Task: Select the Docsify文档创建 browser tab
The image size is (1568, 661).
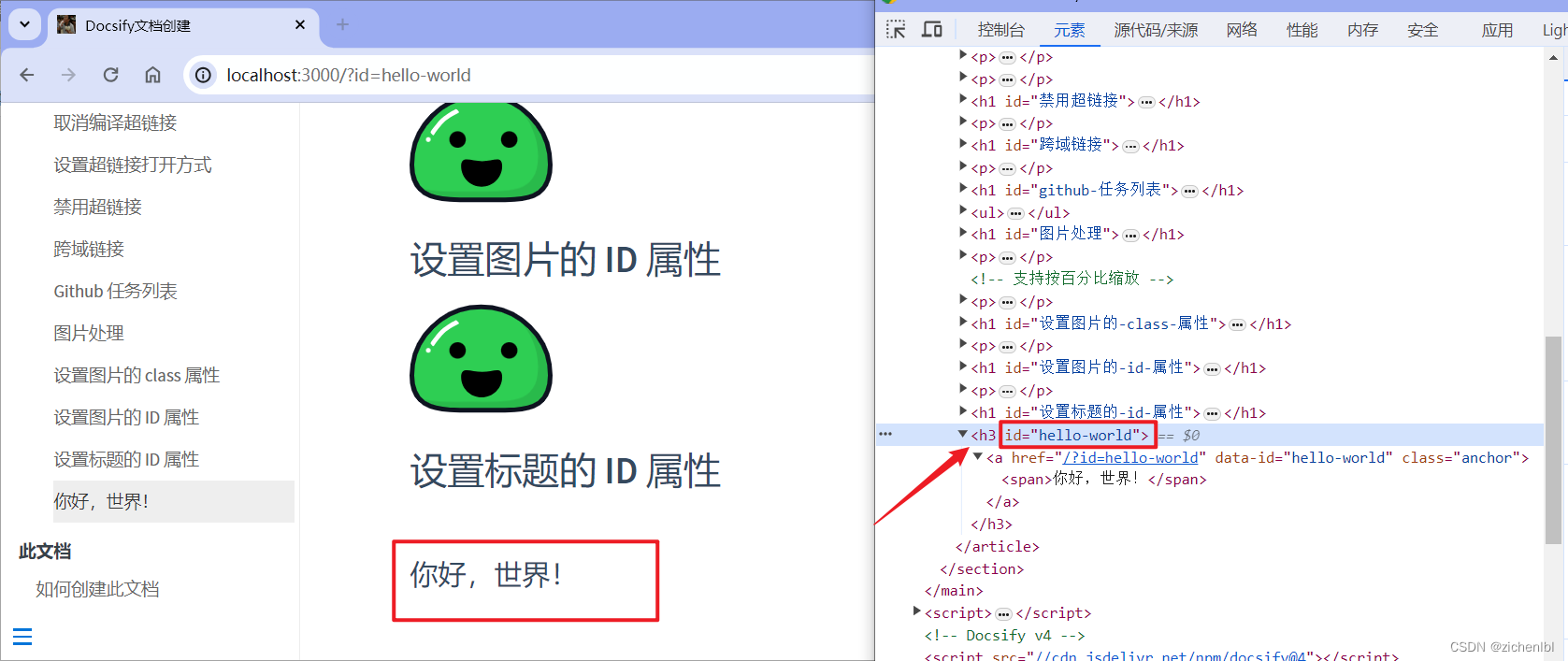Action: coord(182,25)
